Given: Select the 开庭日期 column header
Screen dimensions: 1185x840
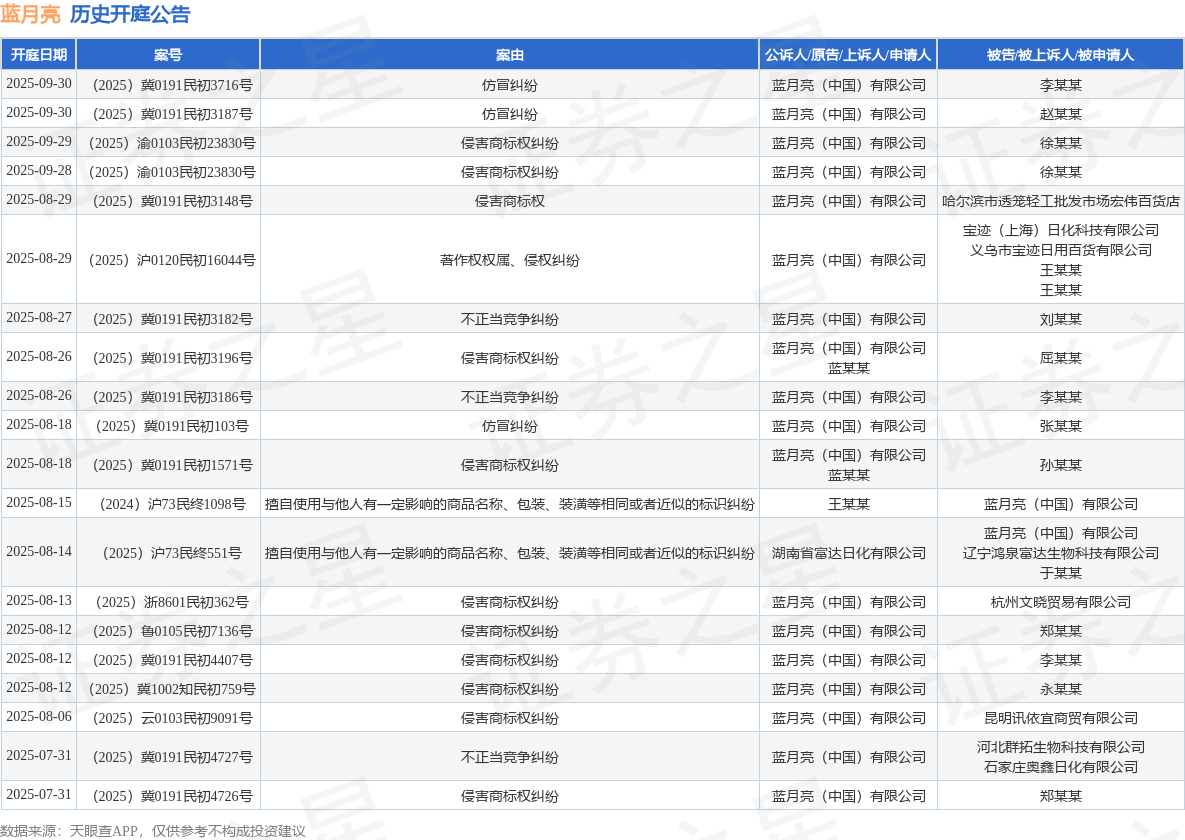Looking at the screenshot, I should tap(39, 54).
